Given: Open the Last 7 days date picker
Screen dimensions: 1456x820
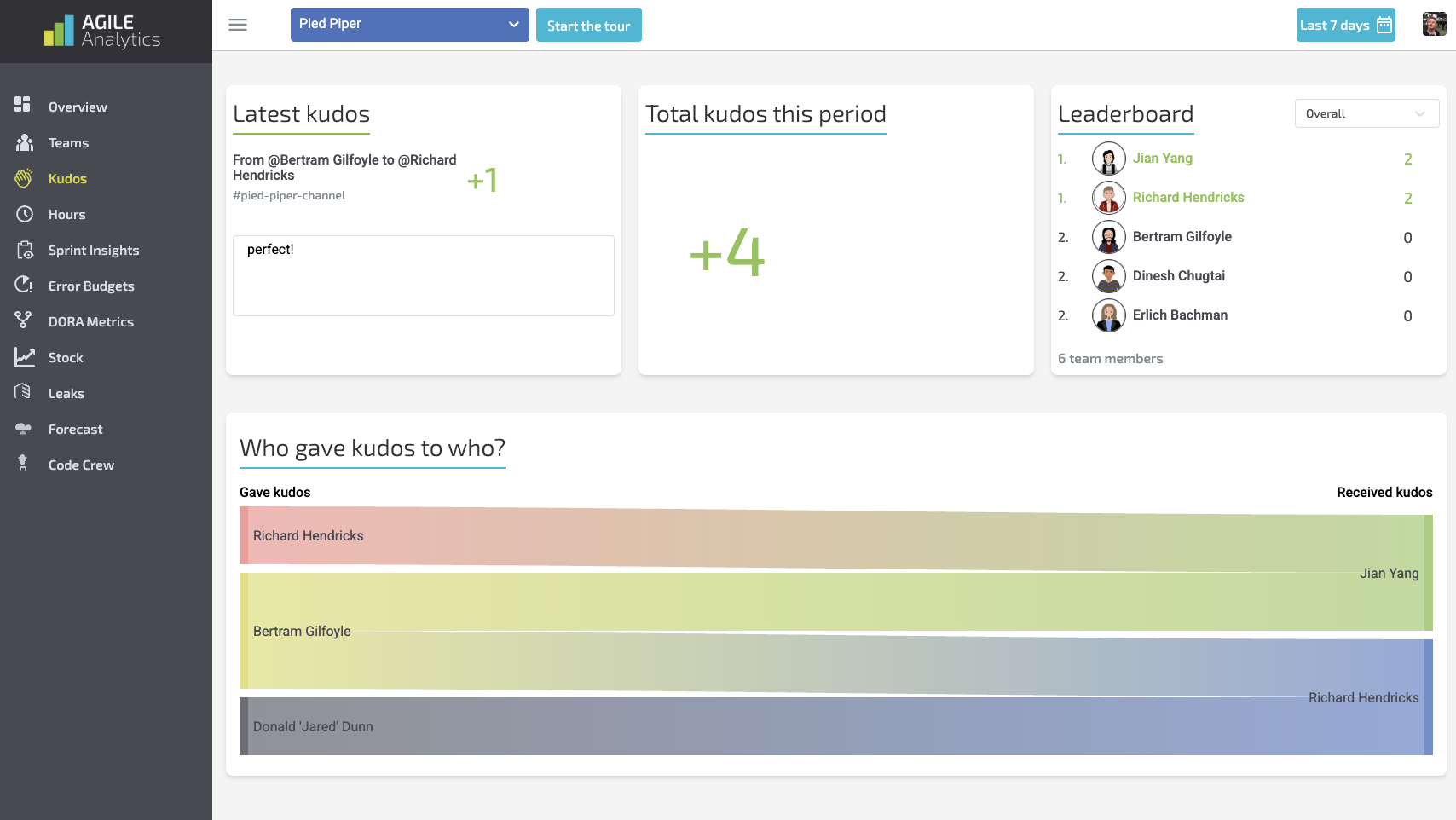Looking at the screenshot, I should click(x=1345, y=26).
